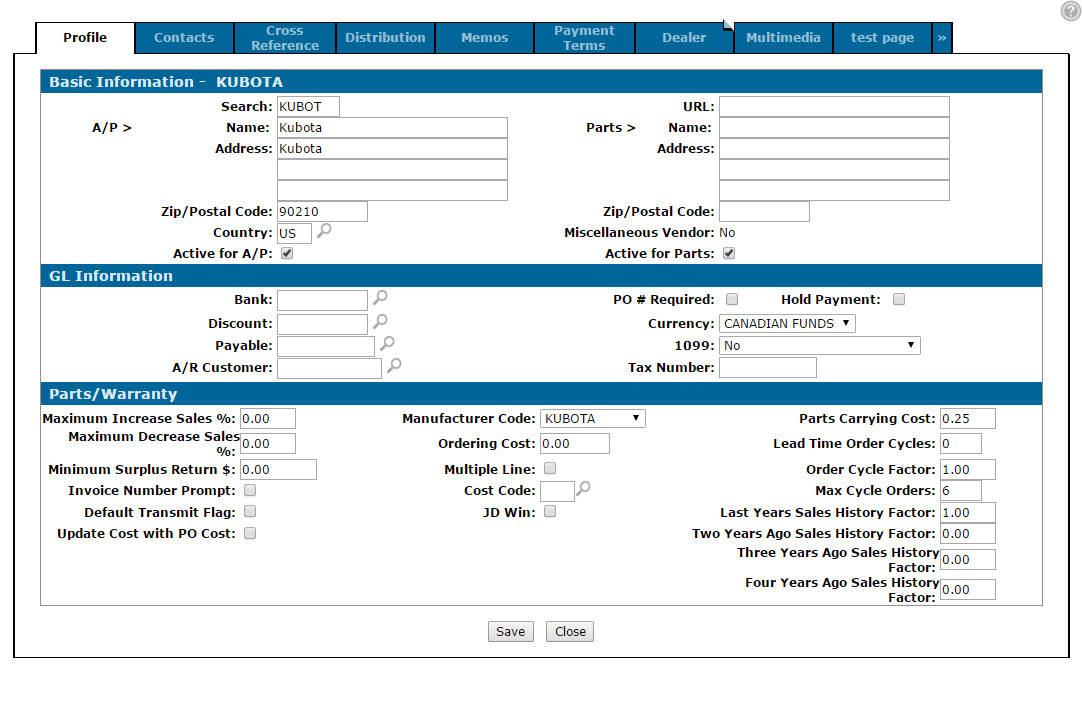
Task: Select the test page tab
Action: [x=883, y=38]
